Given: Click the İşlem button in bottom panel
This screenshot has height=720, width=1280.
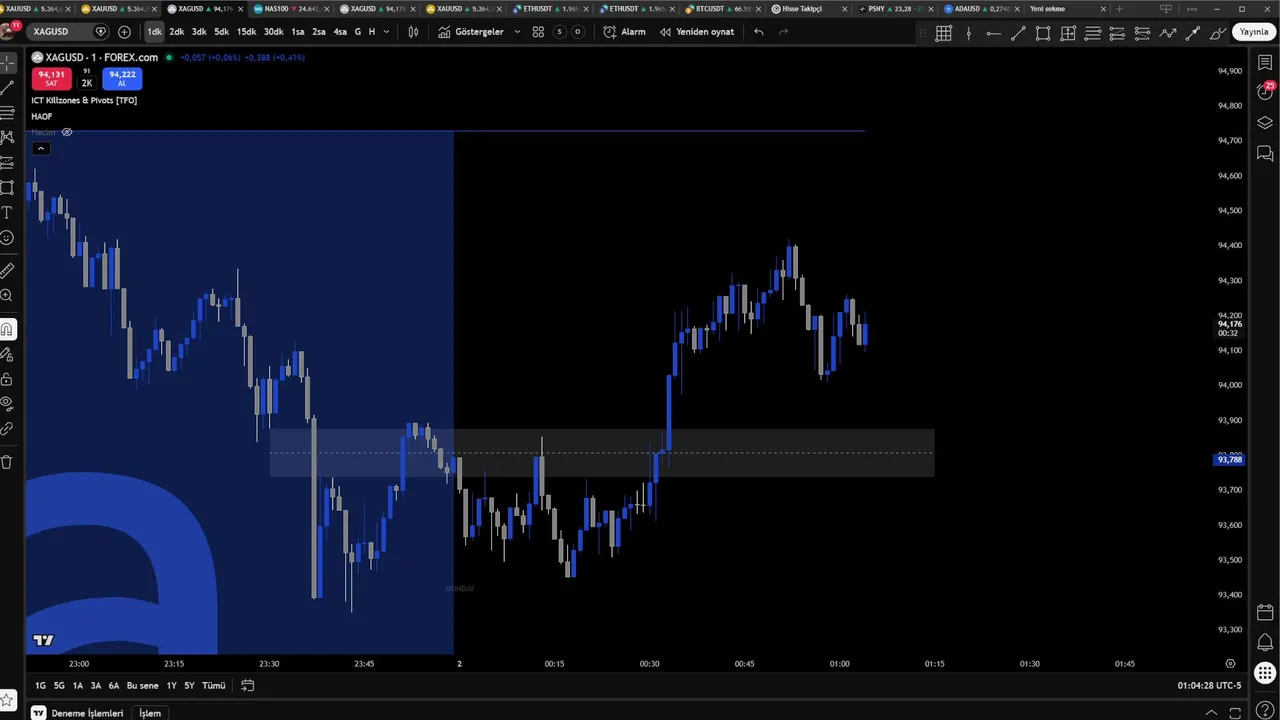Looking at the screenshot, I should [150, 713].
